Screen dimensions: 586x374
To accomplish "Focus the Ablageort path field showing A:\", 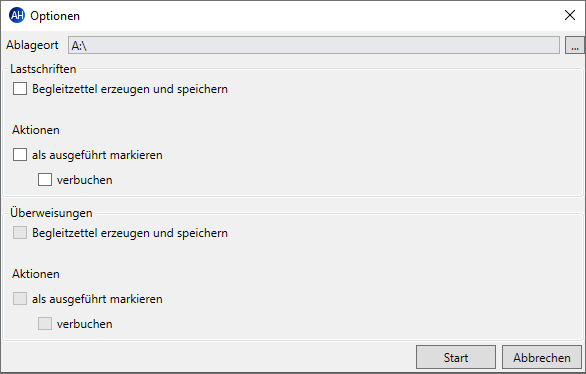I will 314,45.
